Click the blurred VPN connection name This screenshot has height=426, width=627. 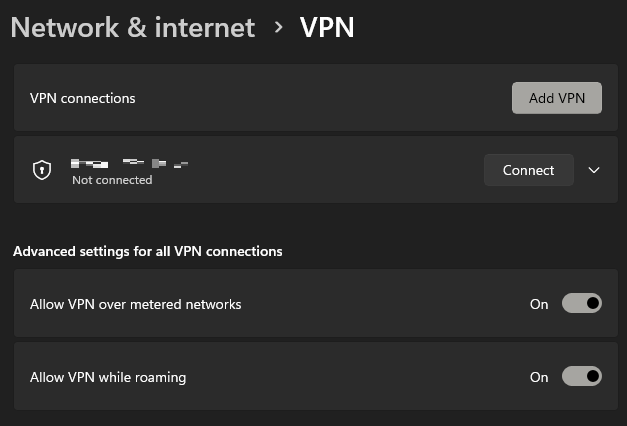click(x=130, y=163)
